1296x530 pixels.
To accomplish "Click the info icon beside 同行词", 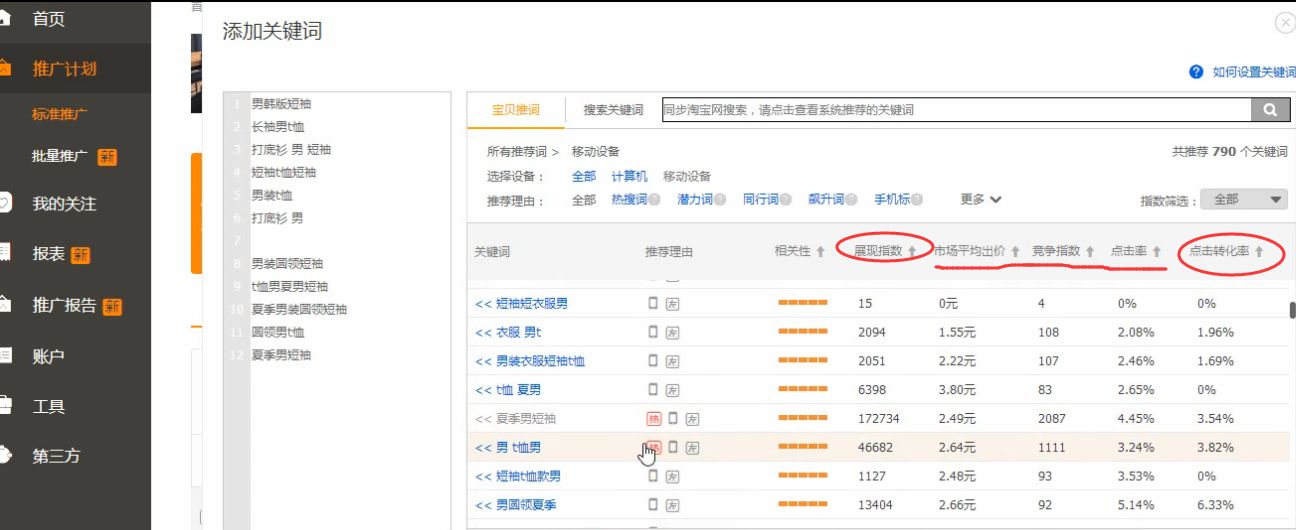I will click(x=786, y=200).
